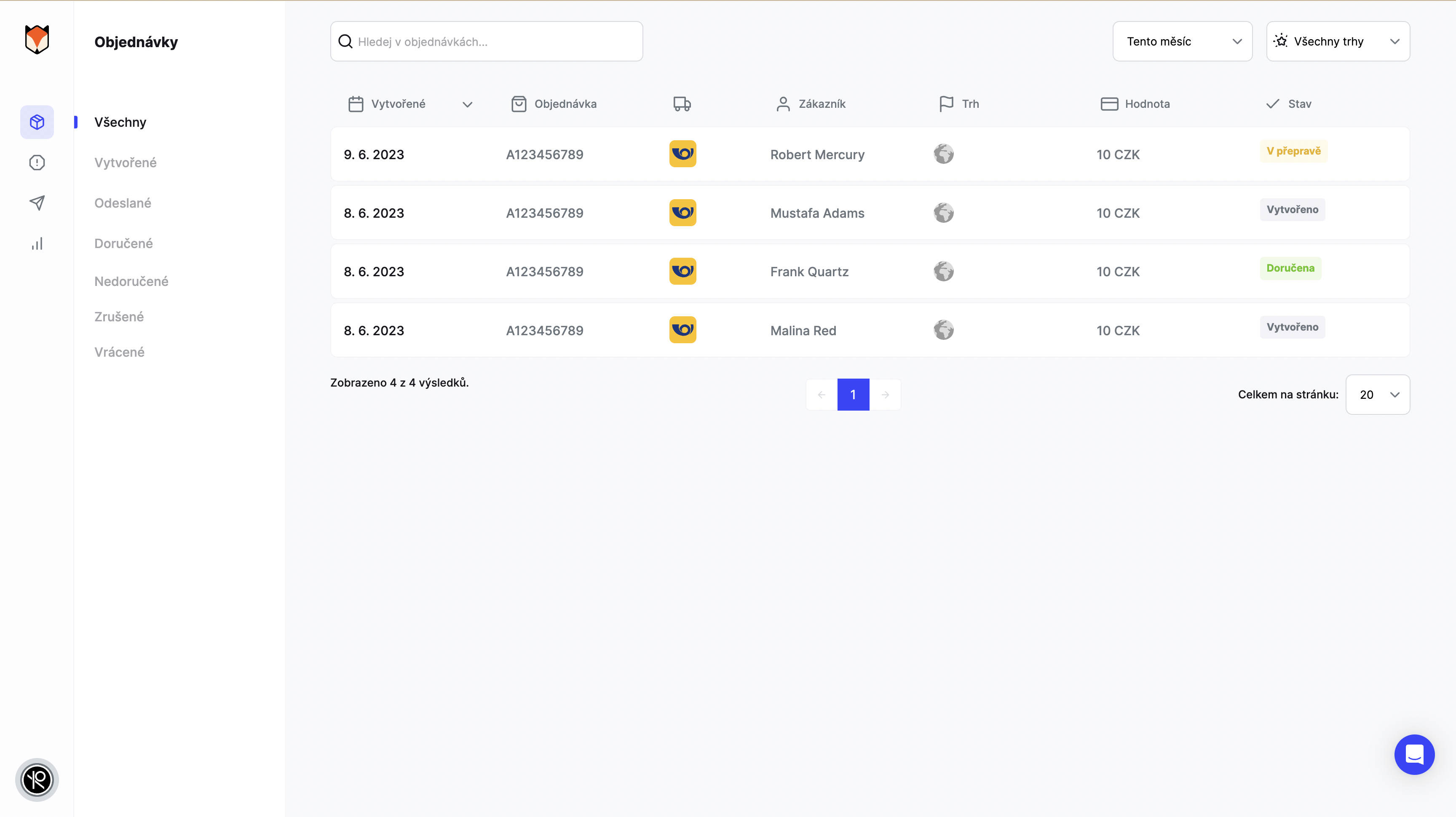
Task: Sort by the Zákazník column header
Action: click(822, 104)
